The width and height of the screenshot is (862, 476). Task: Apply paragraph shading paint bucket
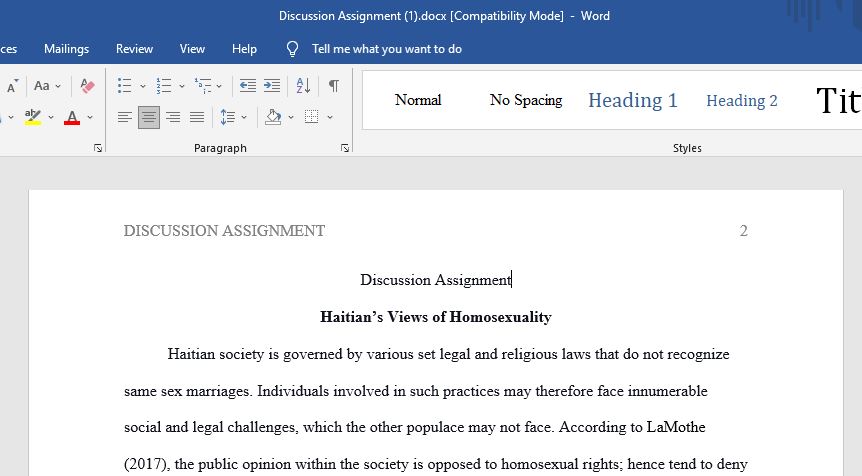click(273, 117)
